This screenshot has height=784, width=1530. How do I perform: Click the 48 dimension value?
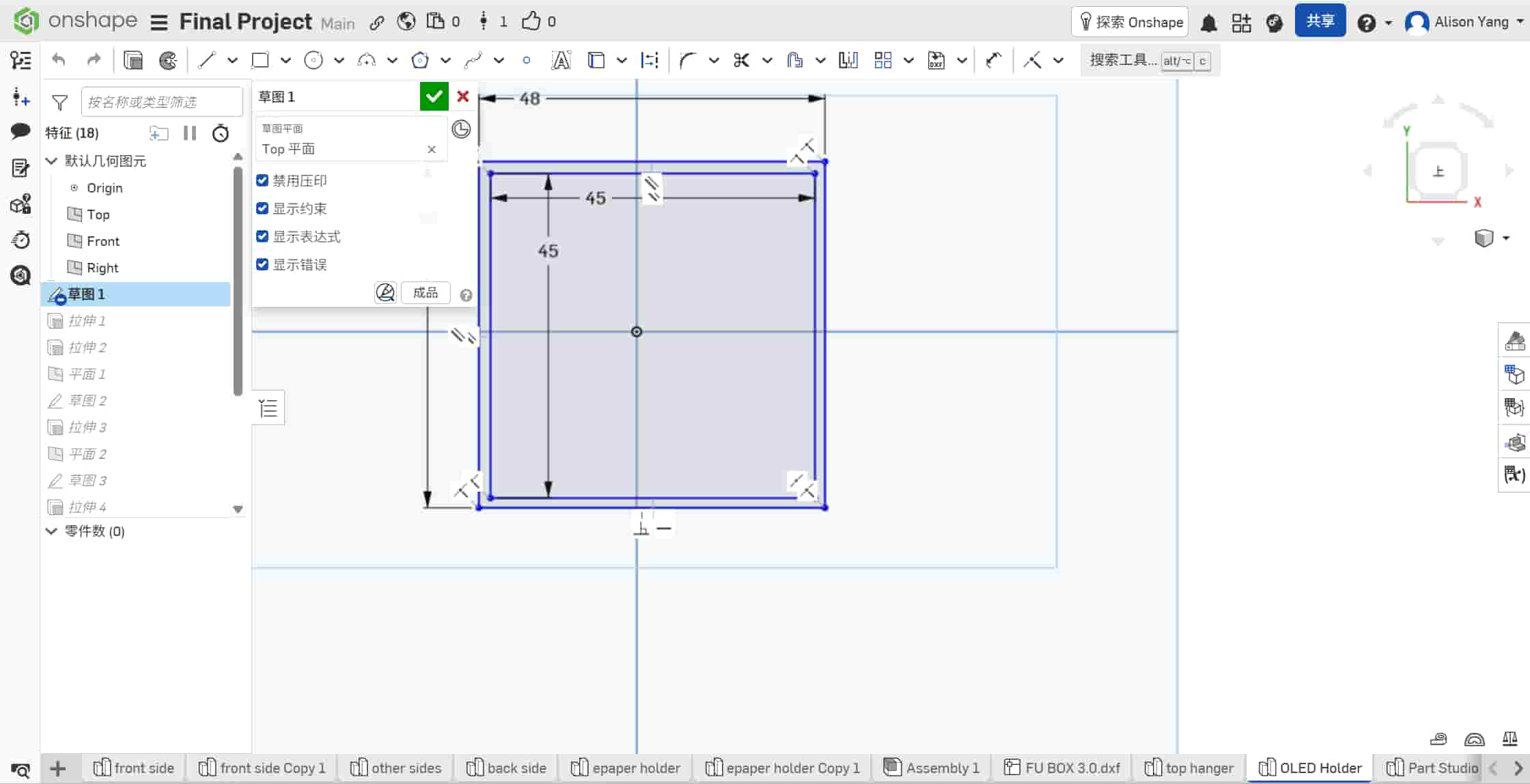click(529, 98)
